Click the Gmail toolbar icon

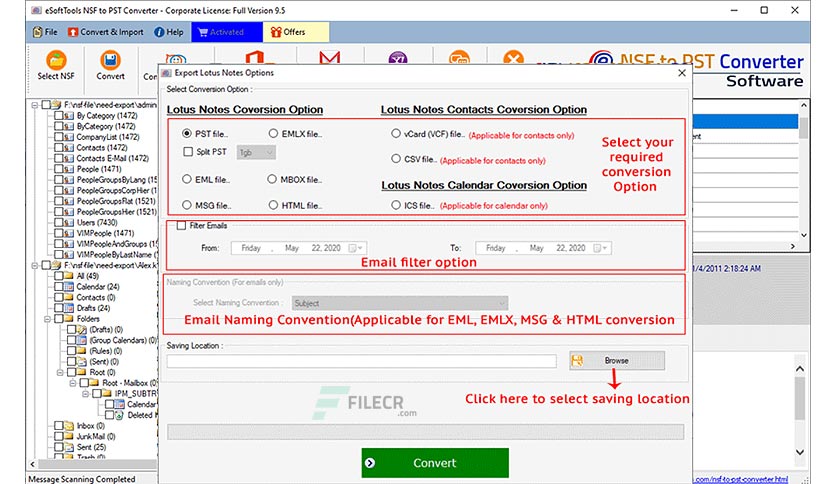point(329,57)
